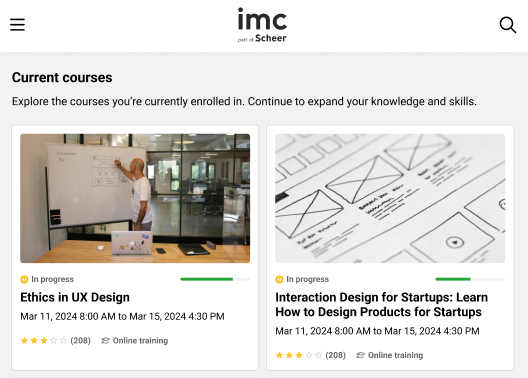The width and height of the screenshot is (528, 378).
Task: Click the star rating on Ethics in UX Design
Action: tap(44, 341)
